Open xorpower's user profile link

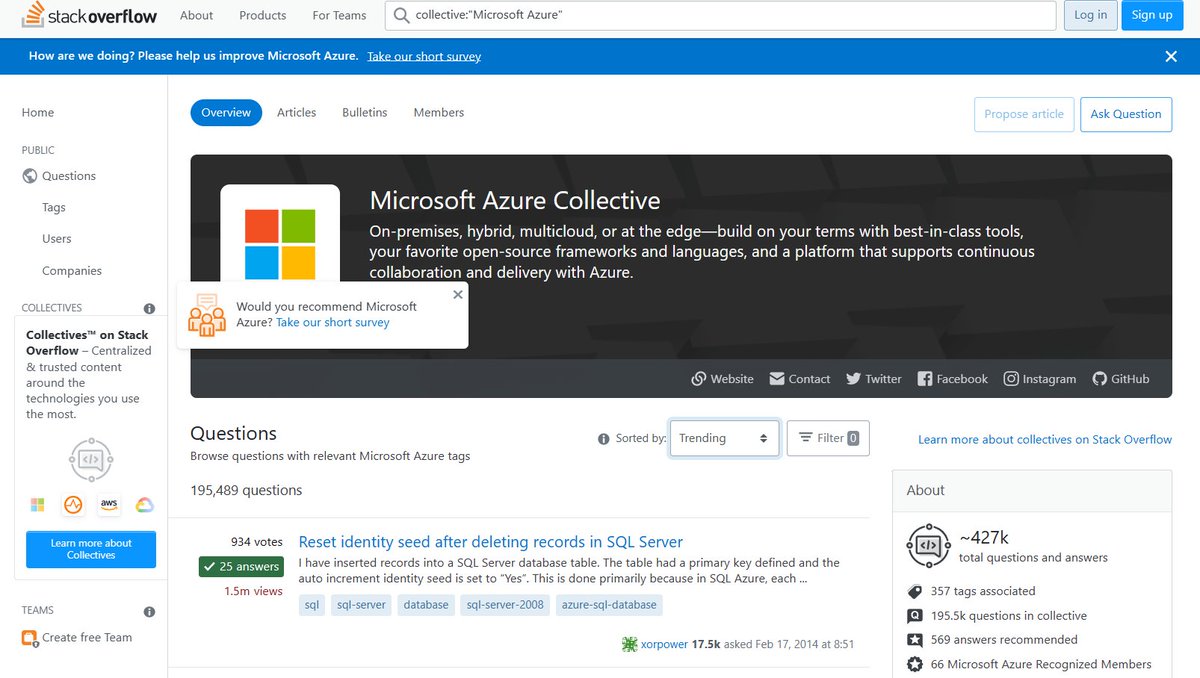pos(664,644)
